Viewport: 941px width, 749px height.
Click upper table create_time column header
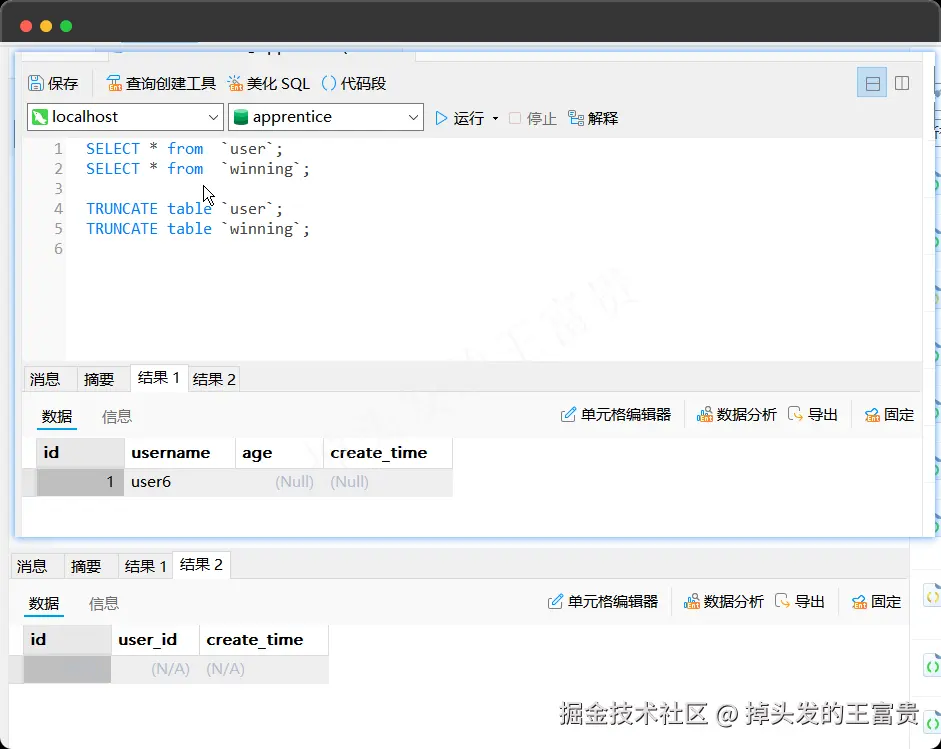pos(388,453)
